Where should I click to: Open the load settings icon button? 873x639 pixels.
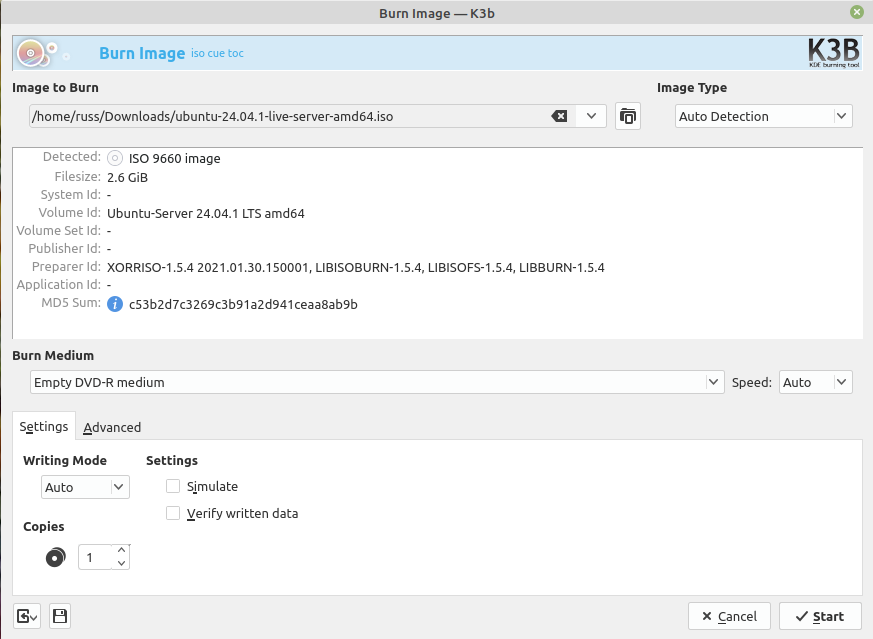coord(27,616)
